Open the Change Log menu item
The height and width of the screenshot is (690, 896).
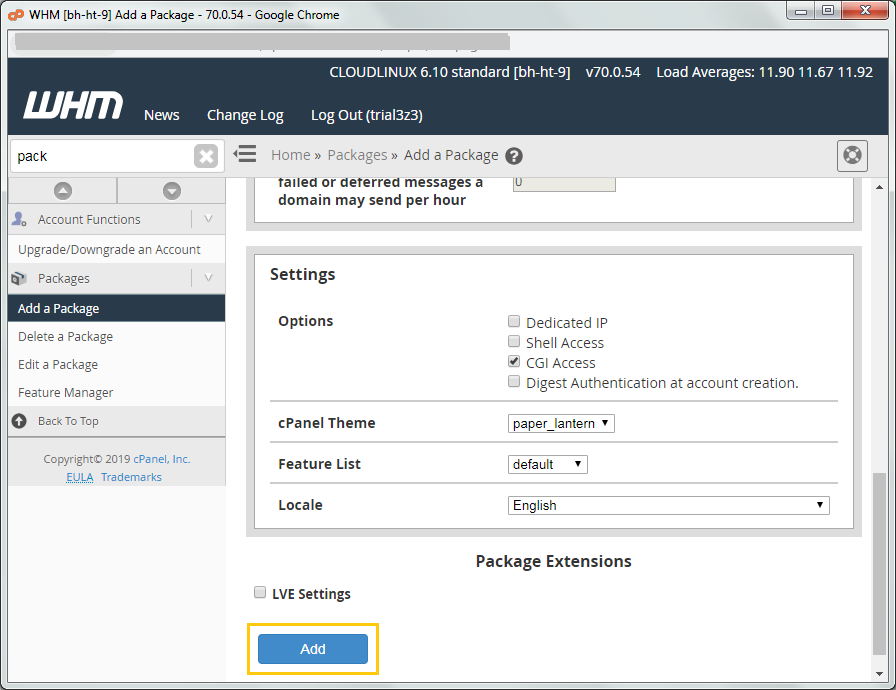(245, 115)
